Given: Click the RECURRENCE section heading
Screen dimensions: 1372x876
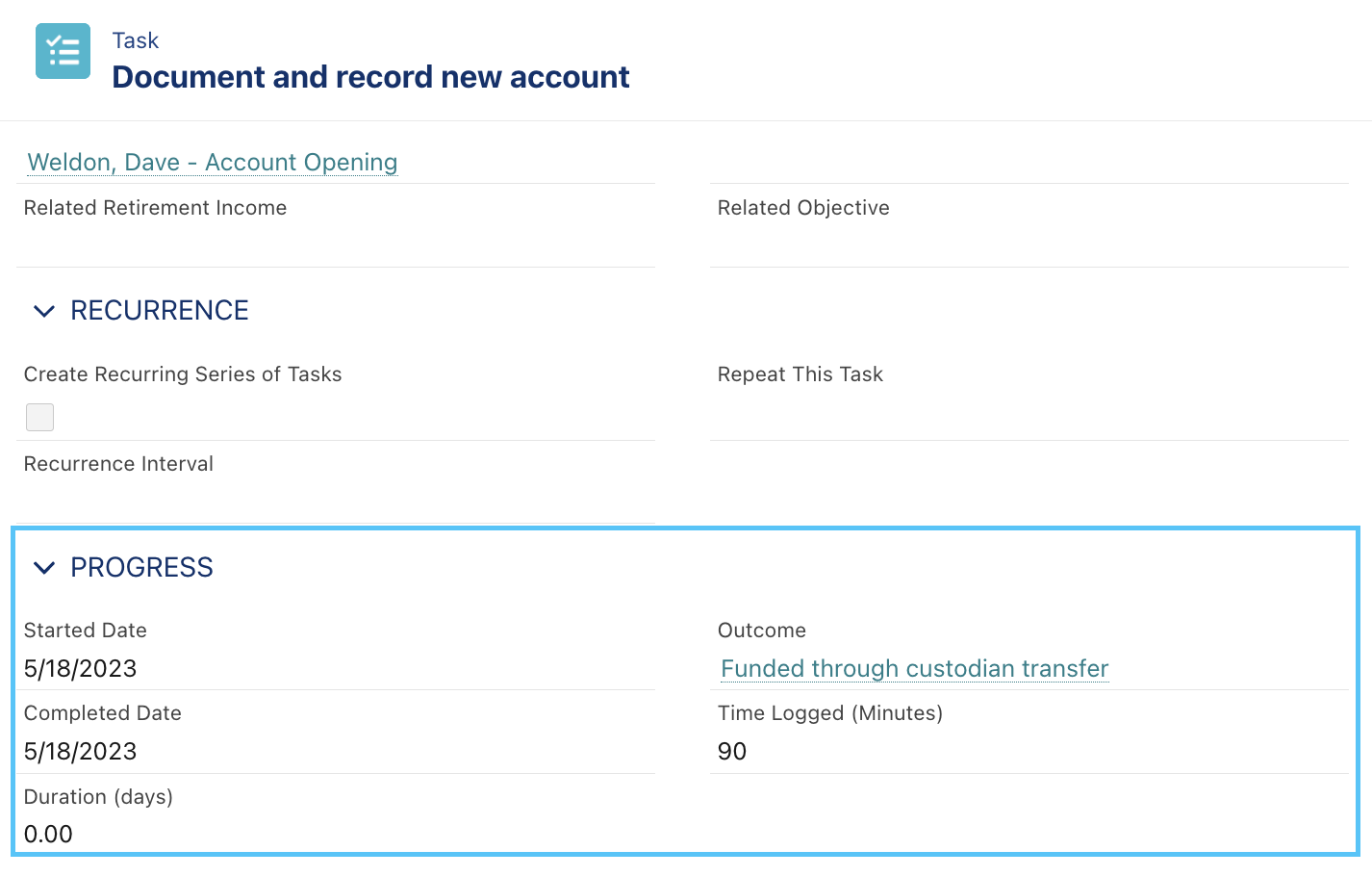Looking at the screenshot, I should (160, 310).
